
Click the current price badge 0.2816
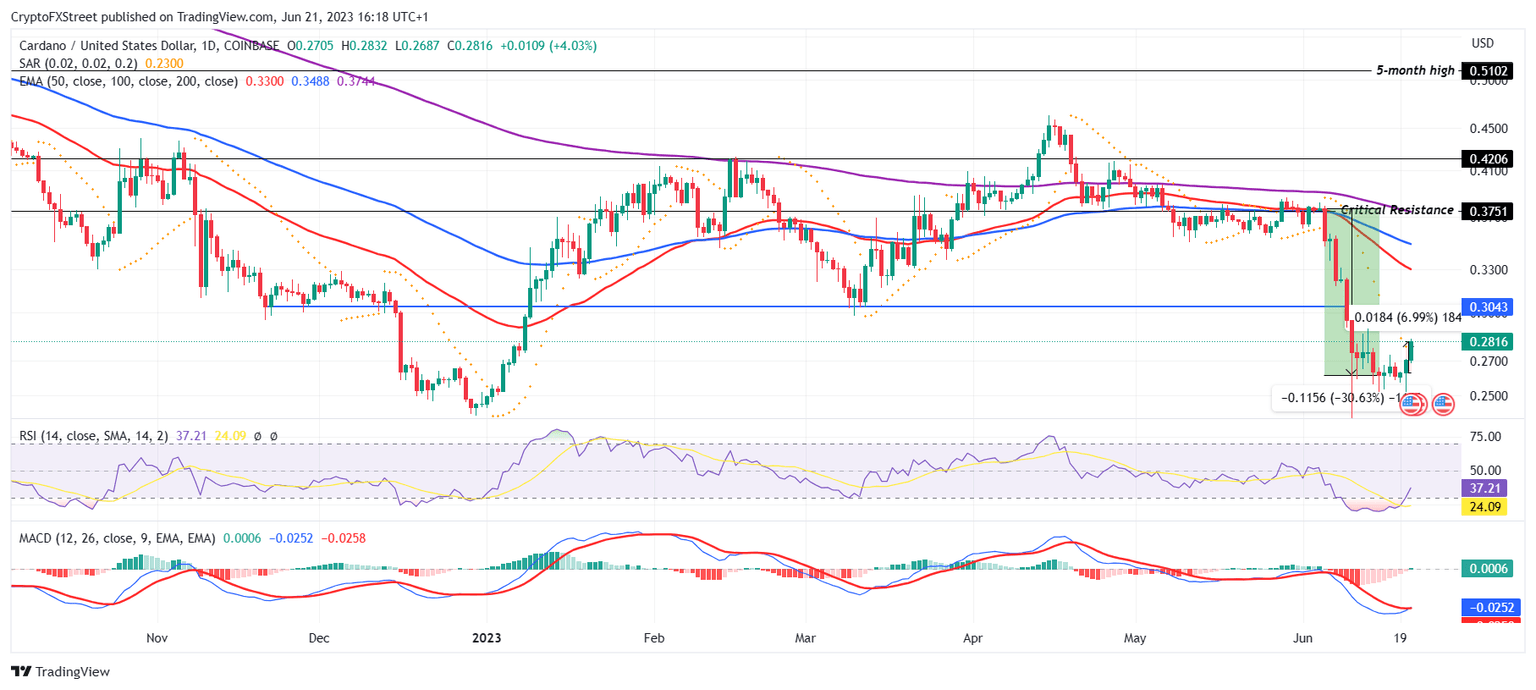point(1486,342)
